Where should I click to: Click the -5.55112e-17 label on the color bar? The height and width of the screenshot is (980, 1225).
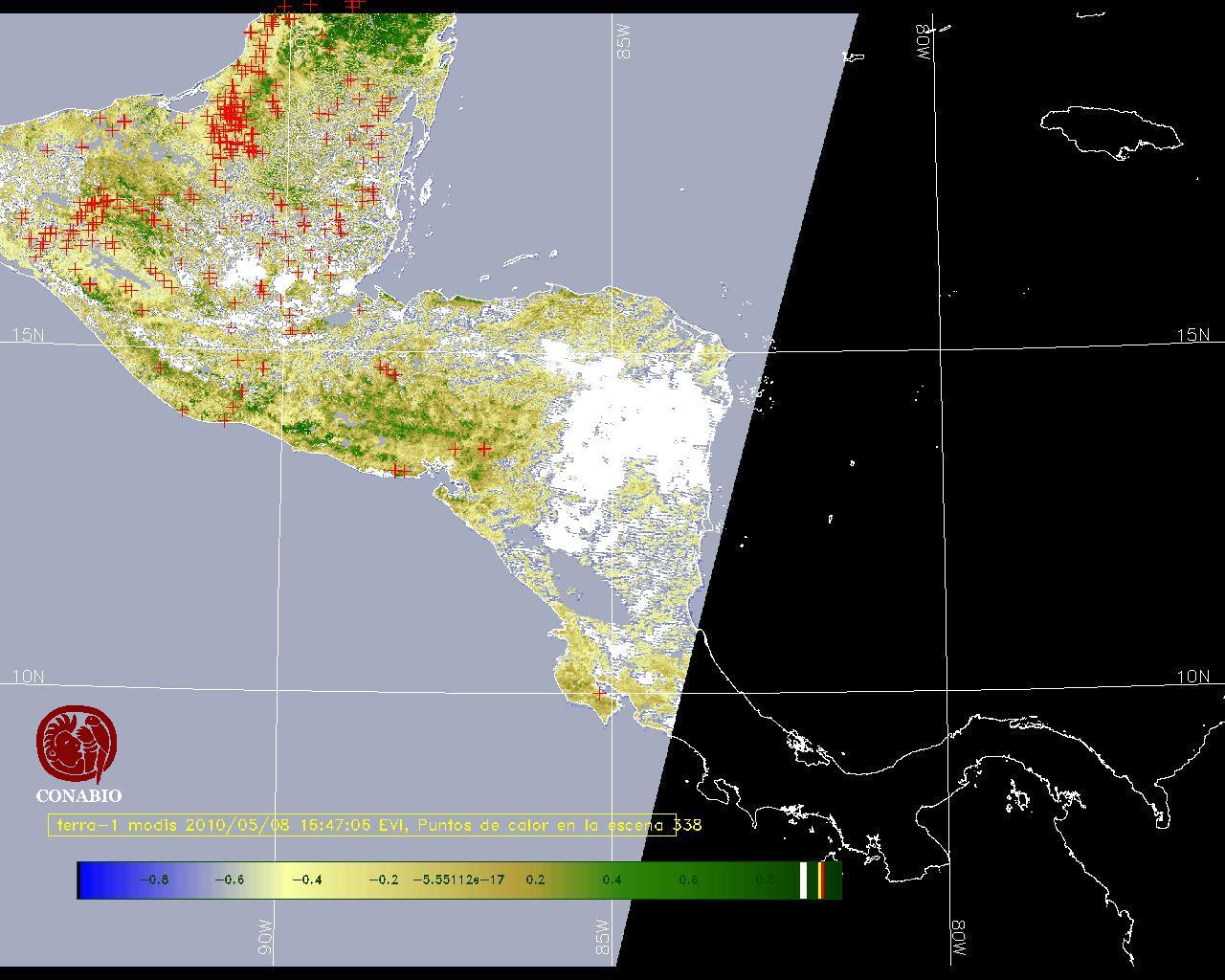click(x=458, y=880)
